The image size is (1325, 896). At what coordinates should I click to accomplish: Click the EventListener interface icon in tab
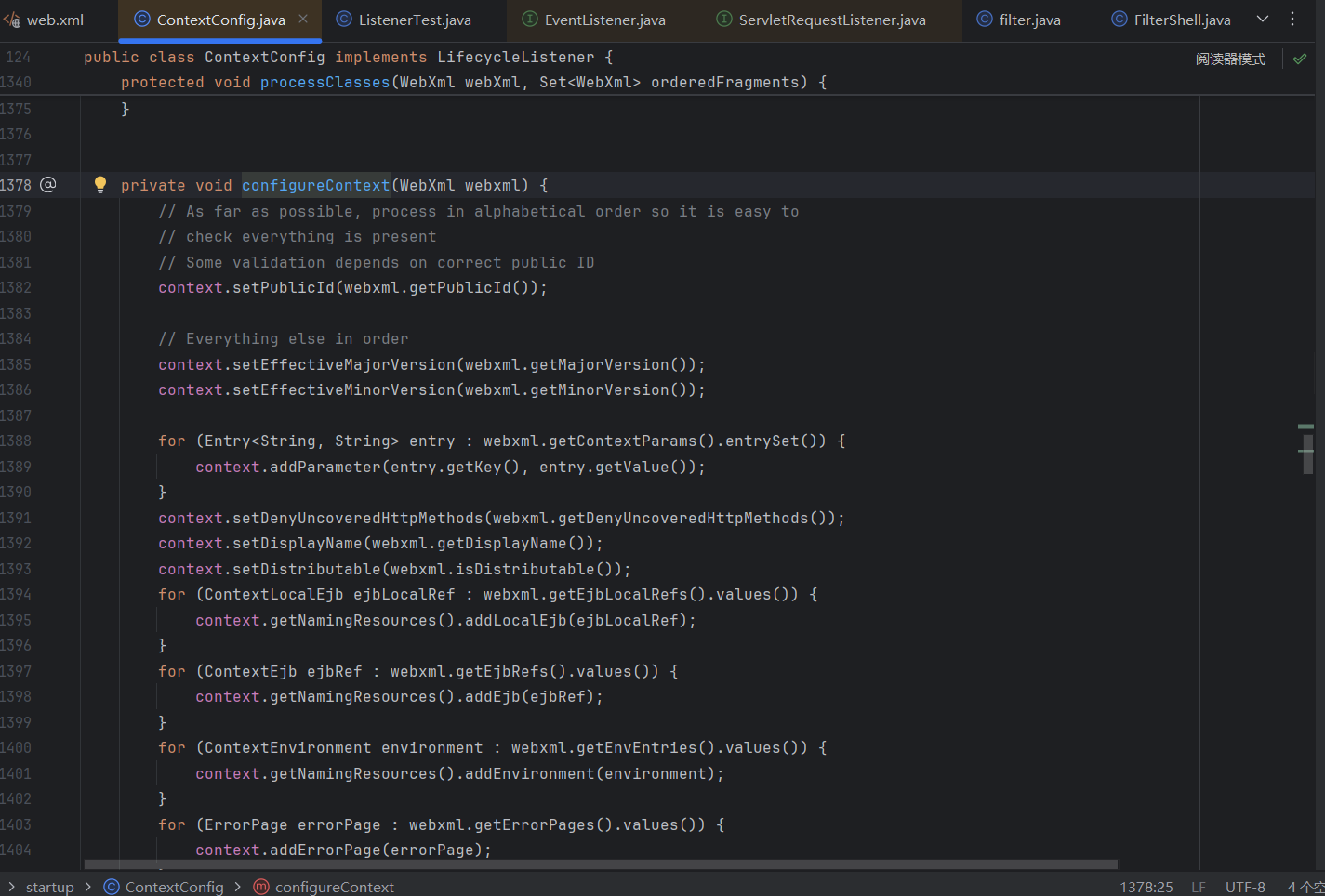pos(530,20)
